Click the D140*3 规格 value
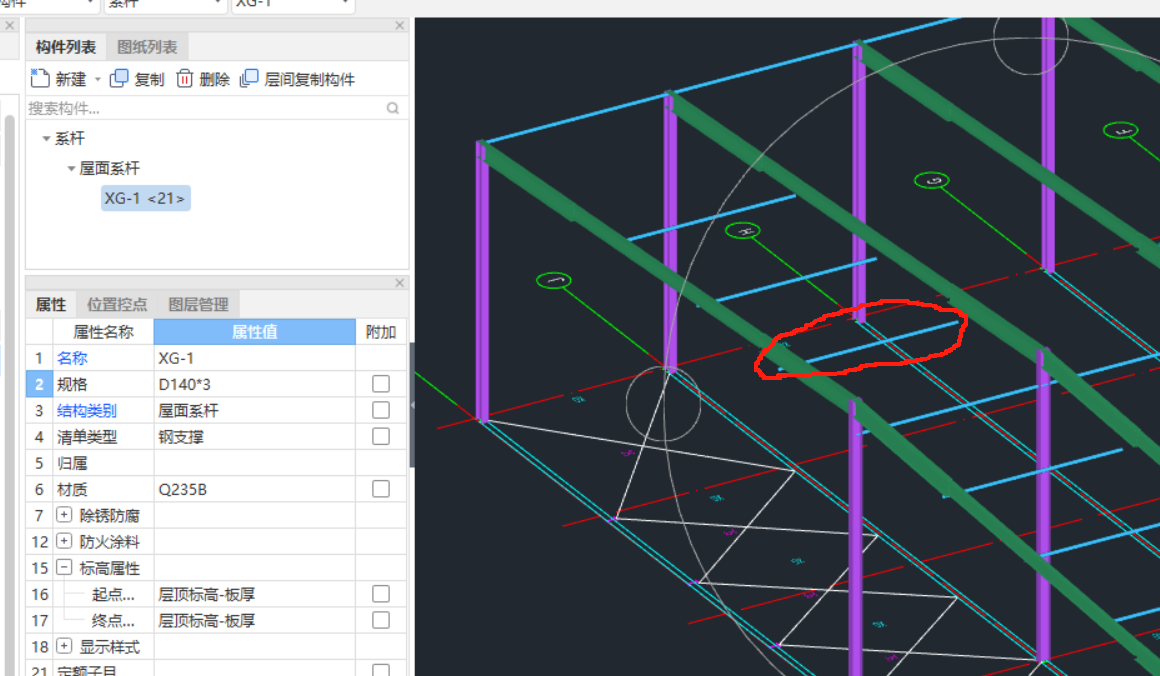The width and height of the screenshot is (1160, 676). pyautogui.click(x=254, y=384)
